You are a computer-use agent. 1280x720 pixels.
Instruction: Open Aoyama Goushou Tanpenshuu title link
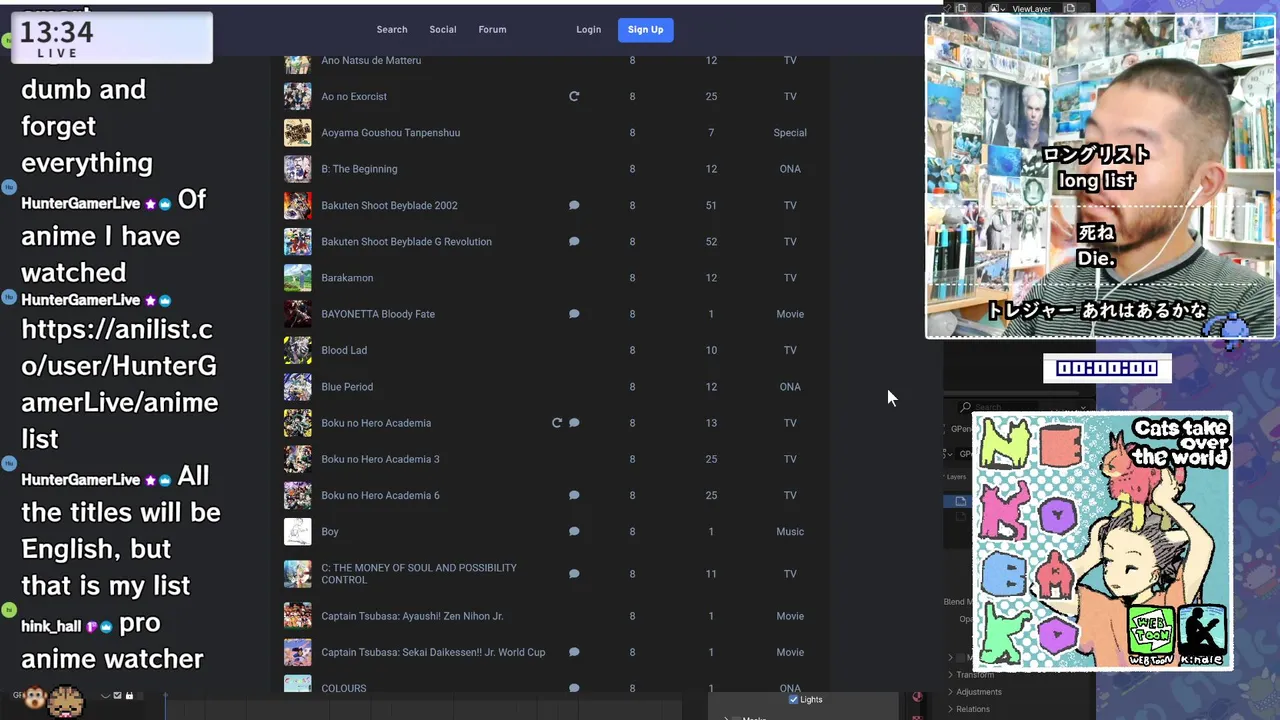[391, 133]
